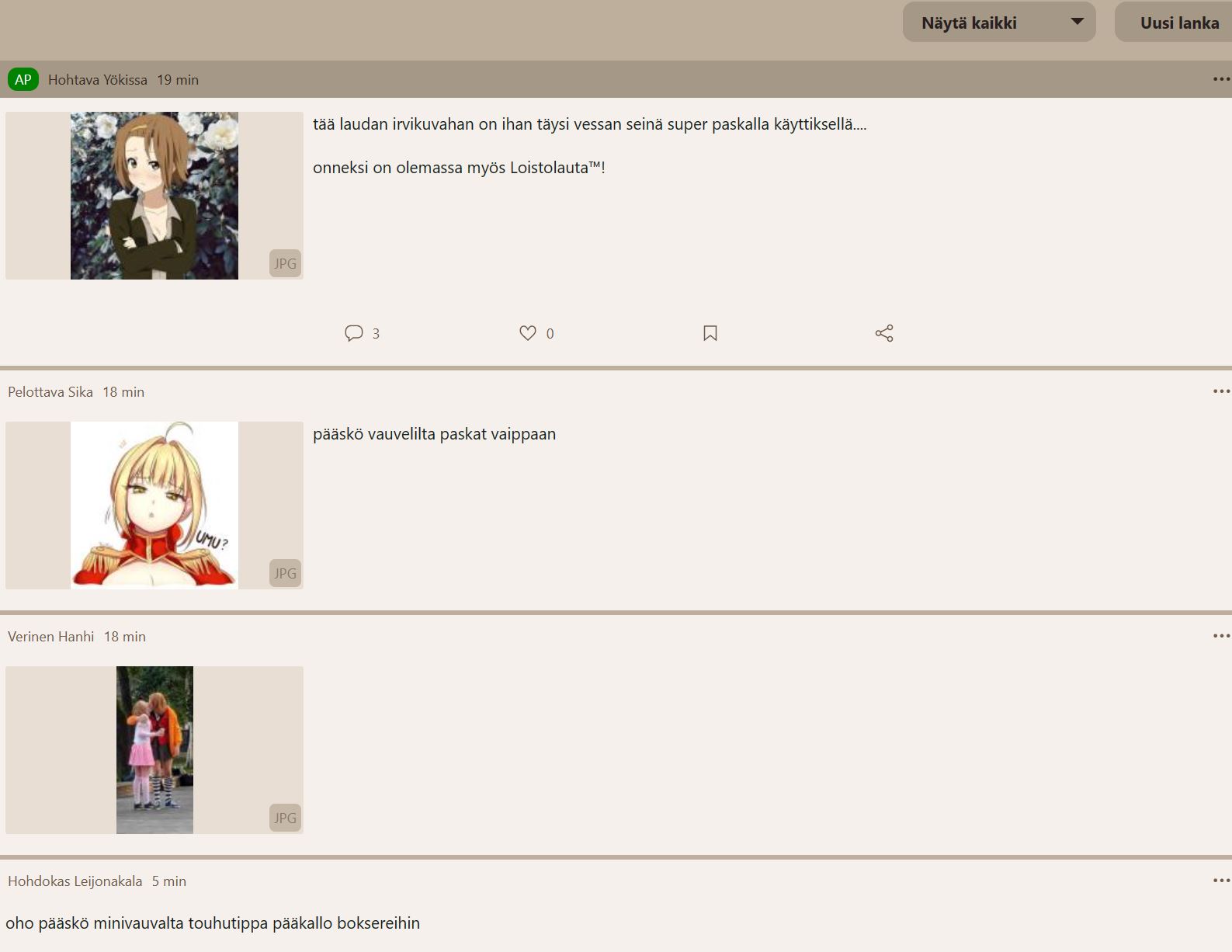Like the thread with heart icon
Image resolution: width=1232 pixels, height=952 pixels.
pyautogui.click(x=528, y=333)
